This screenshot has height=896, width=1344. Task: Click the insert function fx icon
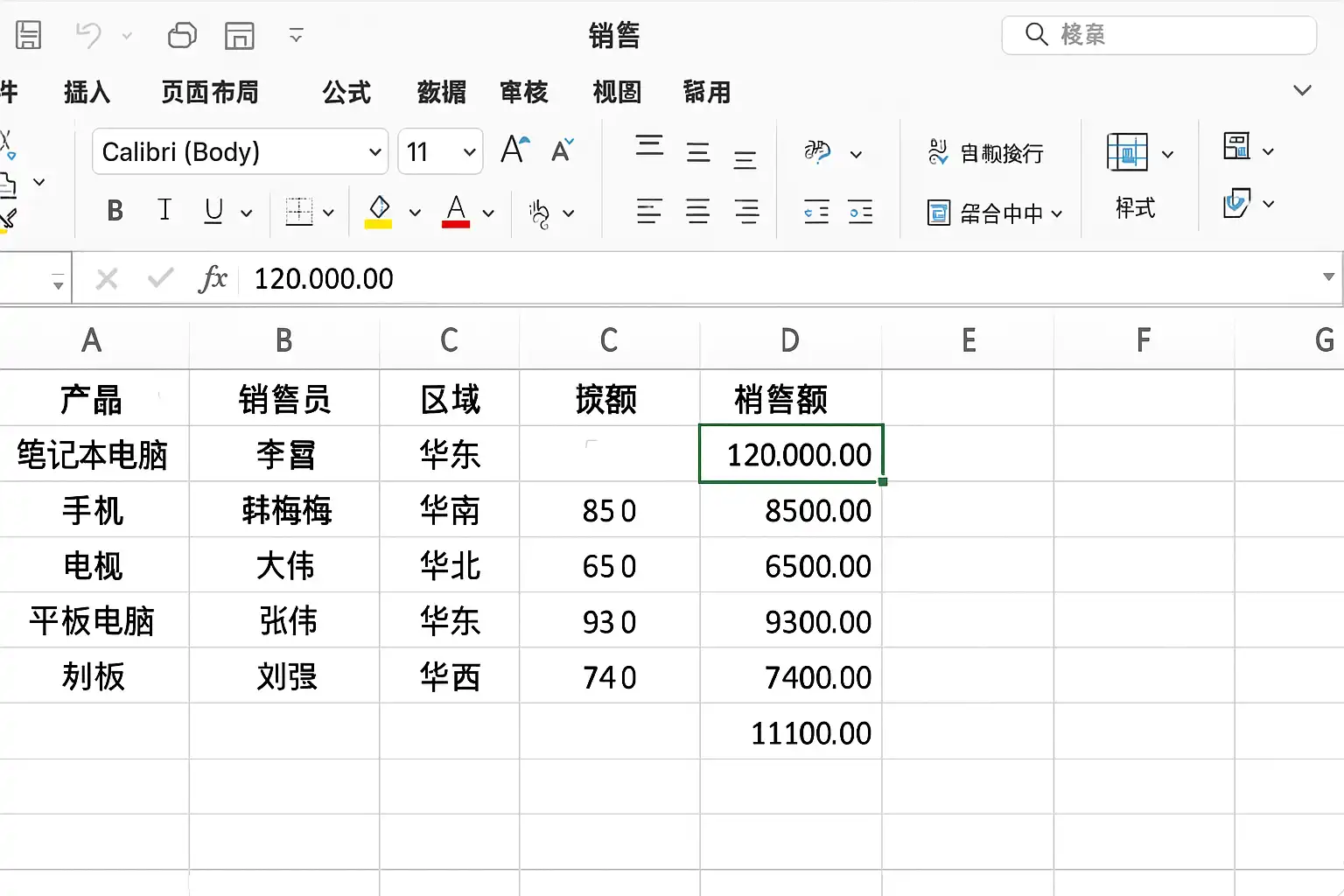[x=212, y=279]
